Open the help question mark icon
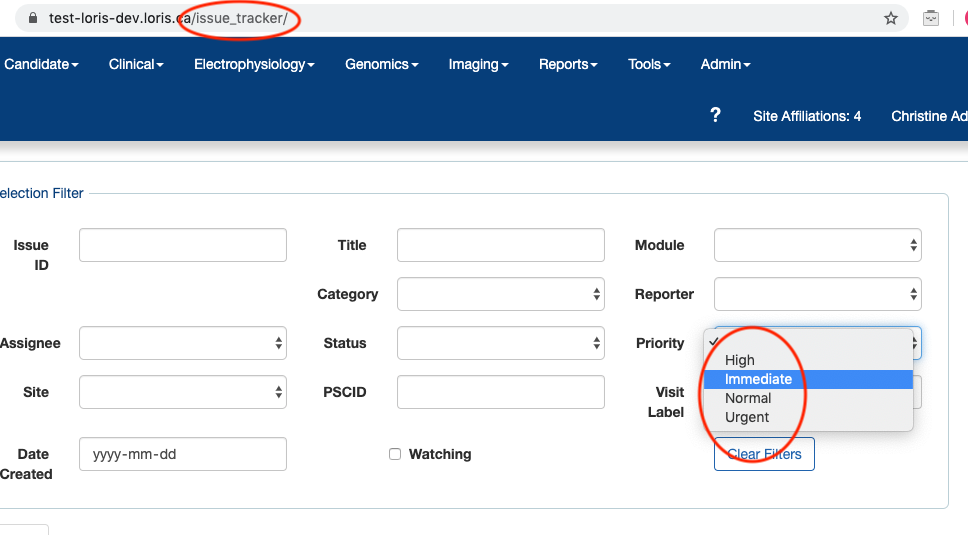The width and height of the screenshot is (968, 535). pos(716,115)
